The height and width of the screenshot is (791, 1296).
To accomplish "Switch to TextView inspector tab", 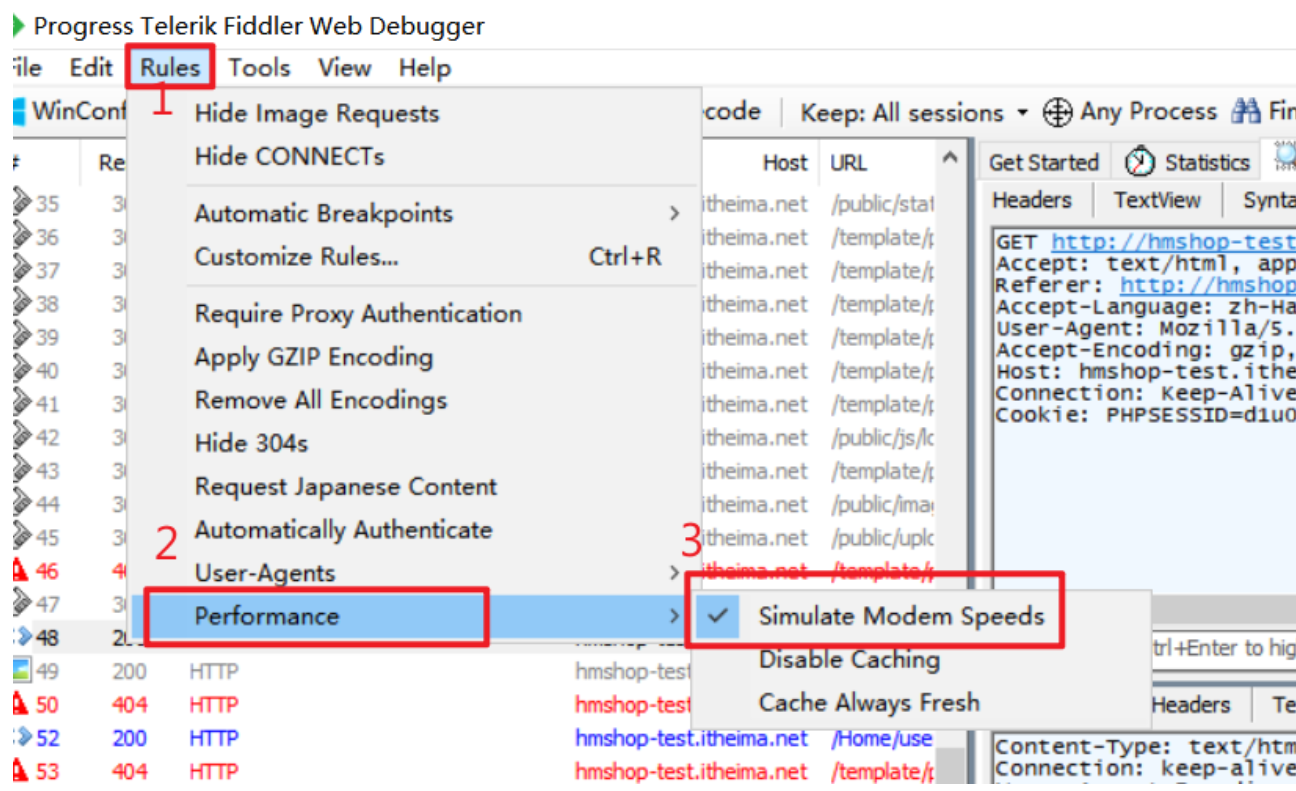I will tap(1158, 200).
